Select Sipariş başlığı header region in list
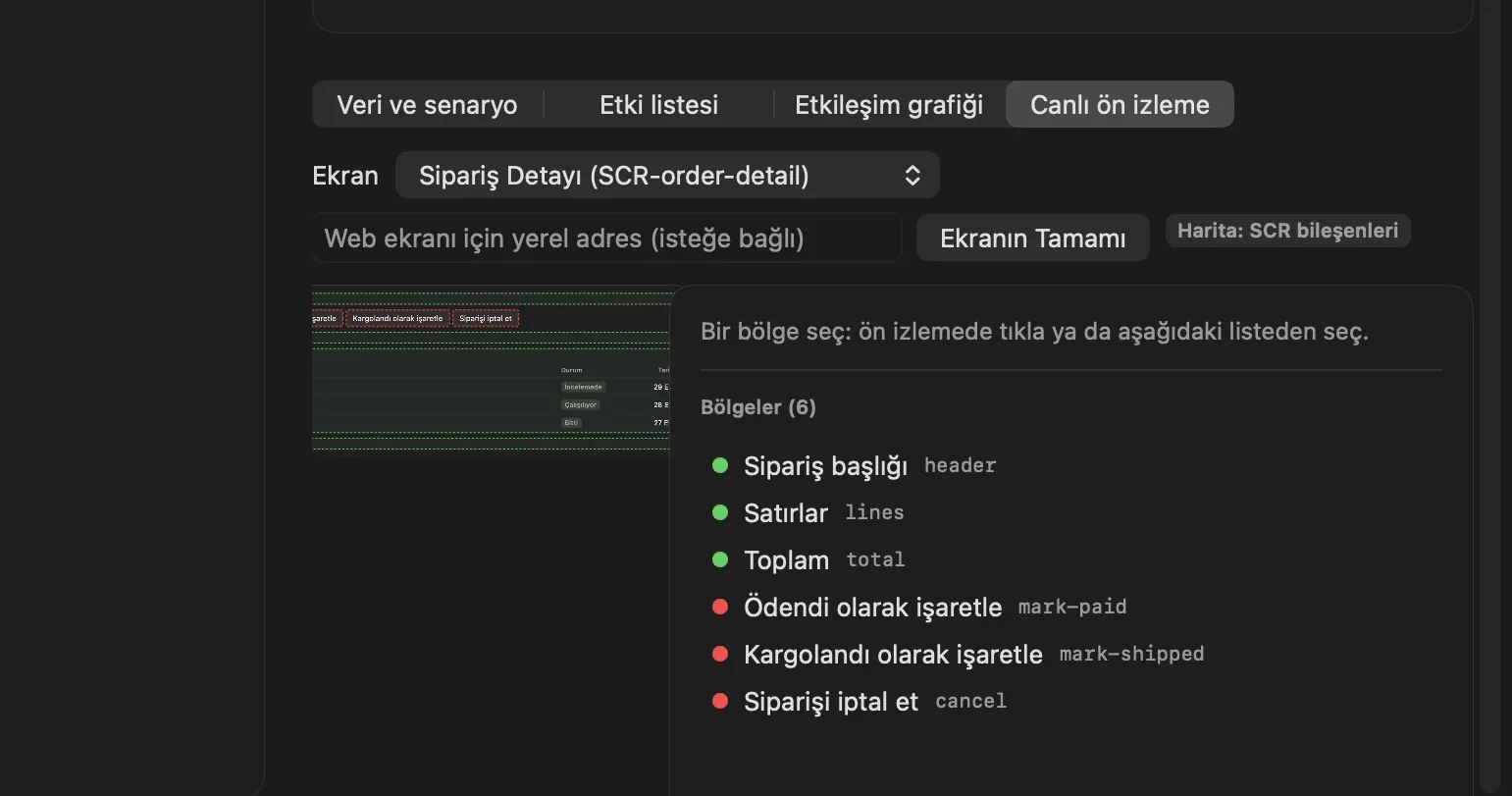This screenshot has width=1512, height=796. coord(854,466)
